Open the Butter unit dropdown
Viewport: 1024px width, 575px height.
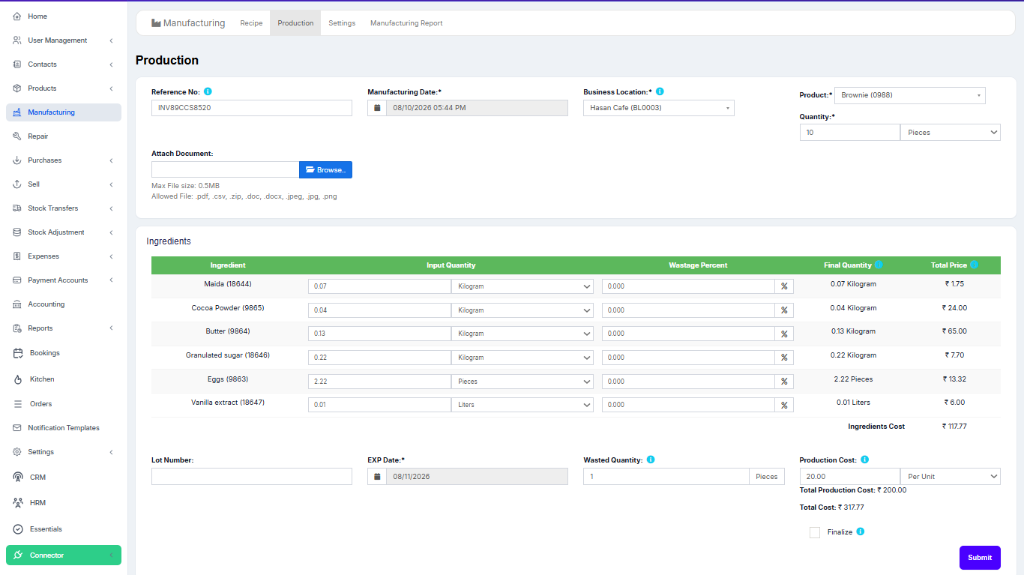click(522, 333)
